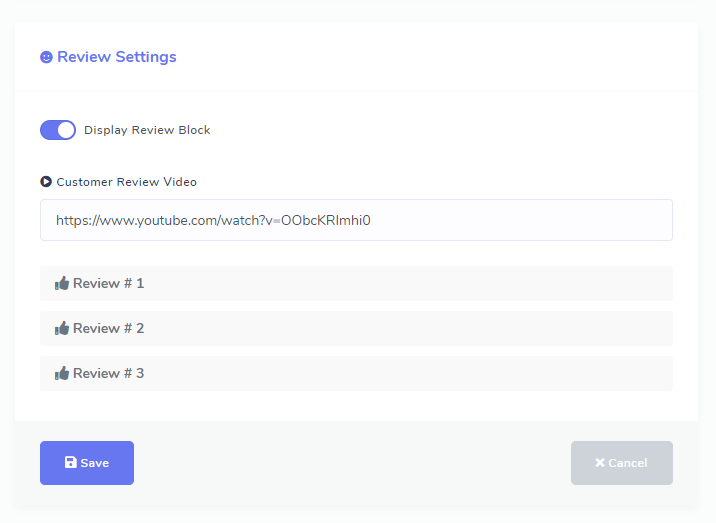Click the play circle icon before Customer Review Video
The image size is (716, 523).
pos(46,182)
